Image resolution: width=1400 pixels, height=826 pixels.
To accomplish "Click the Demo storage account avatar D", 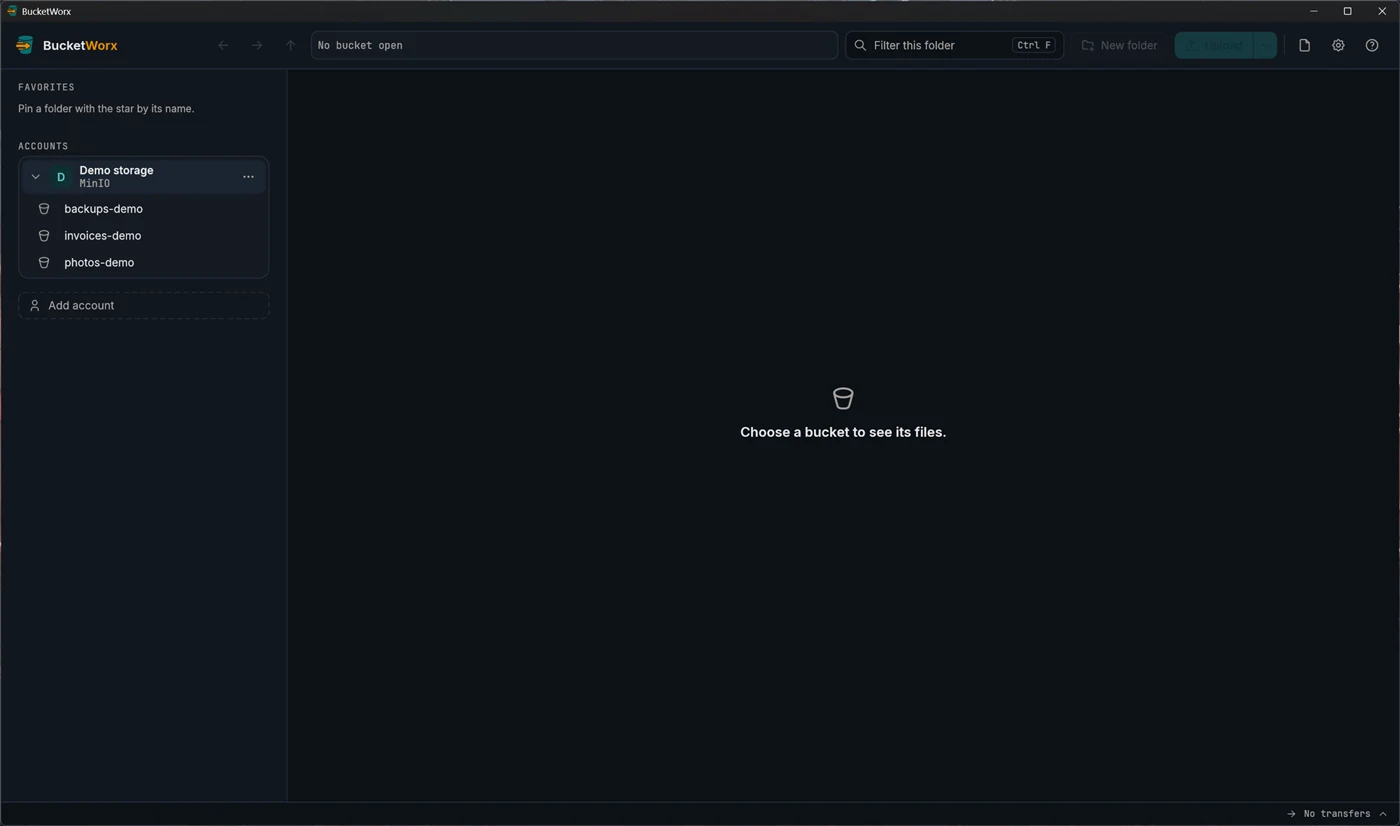I will pyautogui.click(x=60, y=177).
